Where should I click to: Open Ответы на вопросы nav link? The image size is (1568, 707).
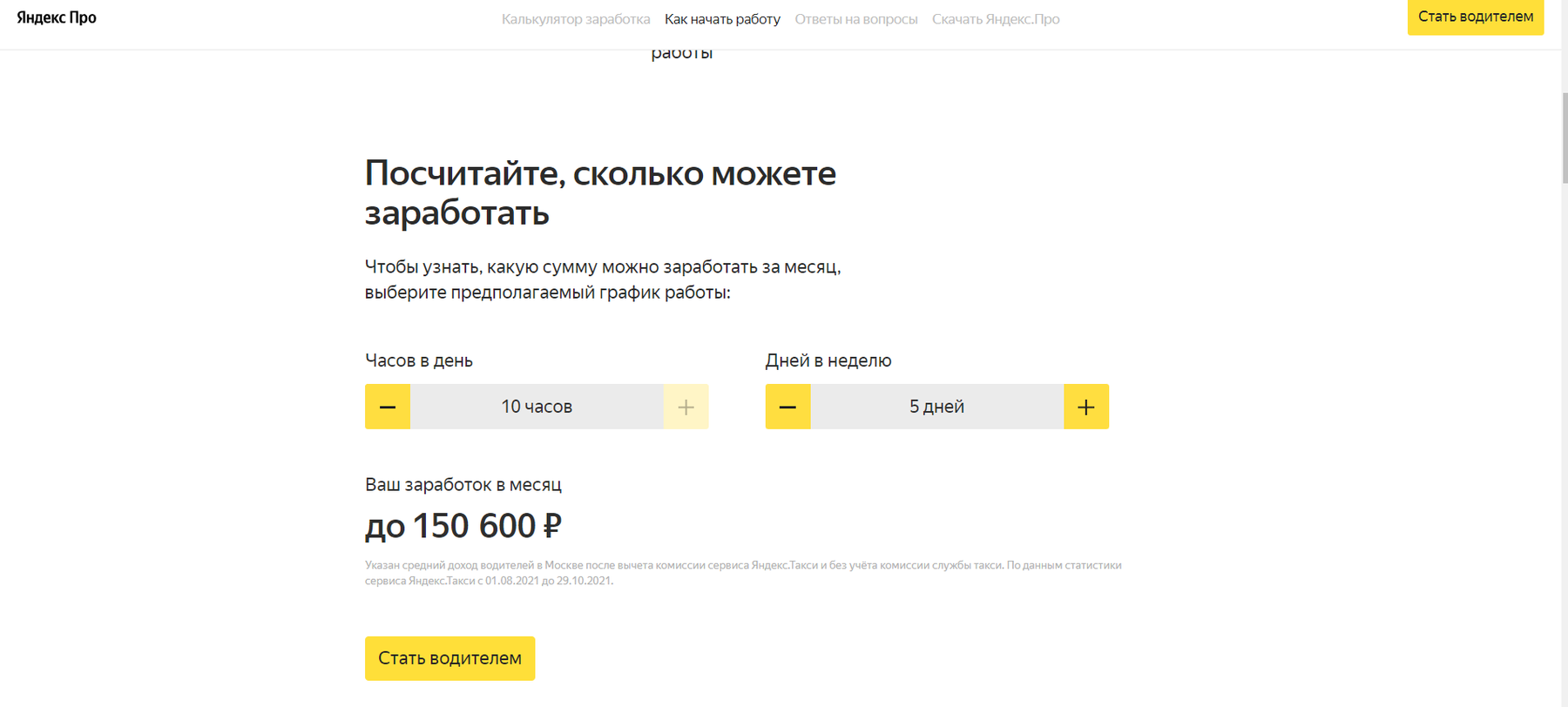(856, 19)
